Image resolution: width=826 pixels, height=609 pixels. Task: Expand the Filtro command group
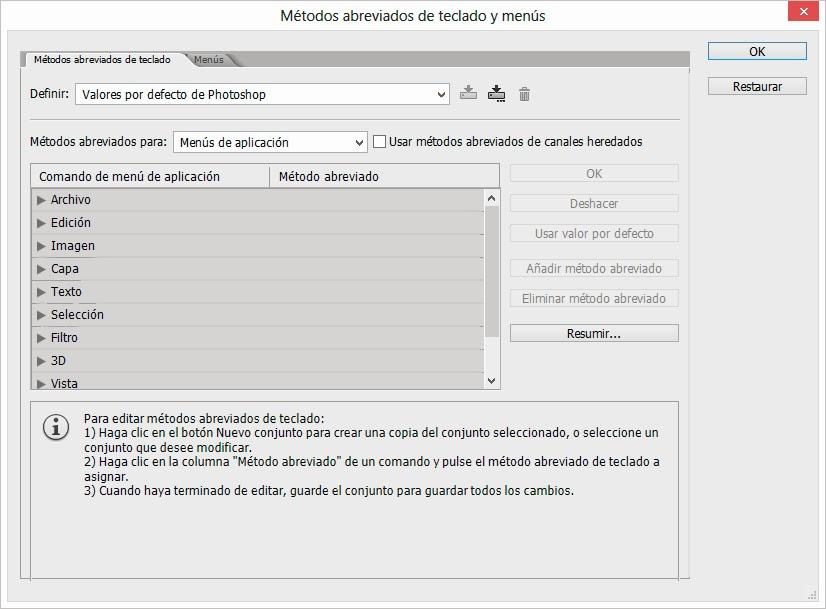(42, 337)
